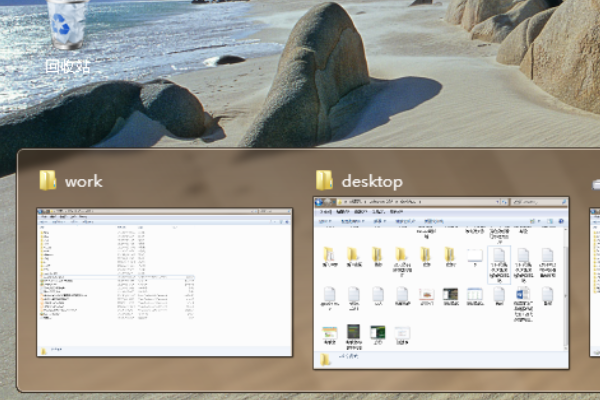Click the folder icon beside the desktop title

pos(324,181)
